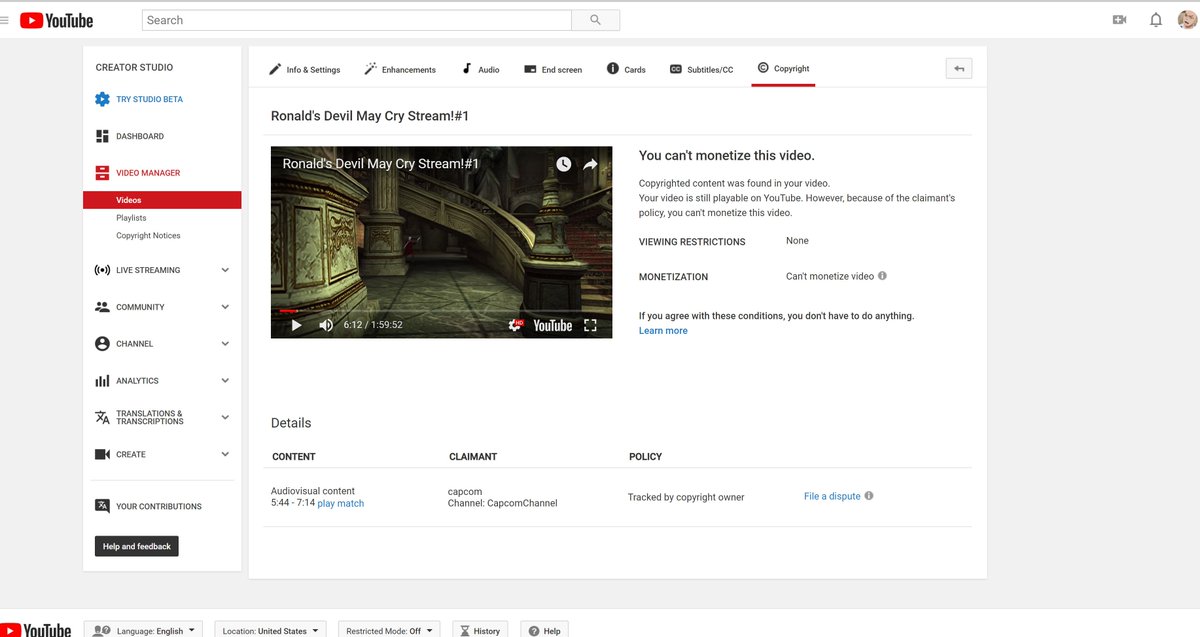
Task: Switch to Subtitles/CC tab
Action: pyautogui.click(x=701, y=69)
